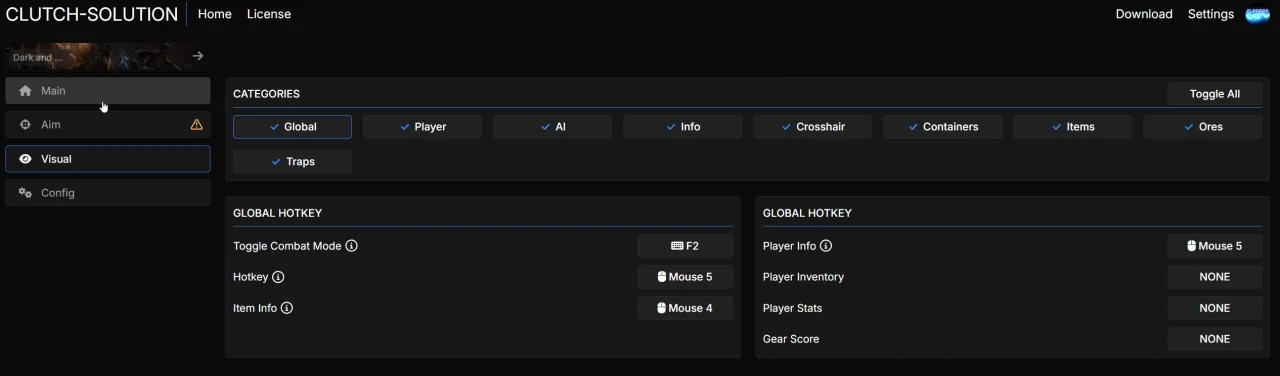Open the Main sidebar section
This screenshot has width=1280, height=376.
click(108, 91)
